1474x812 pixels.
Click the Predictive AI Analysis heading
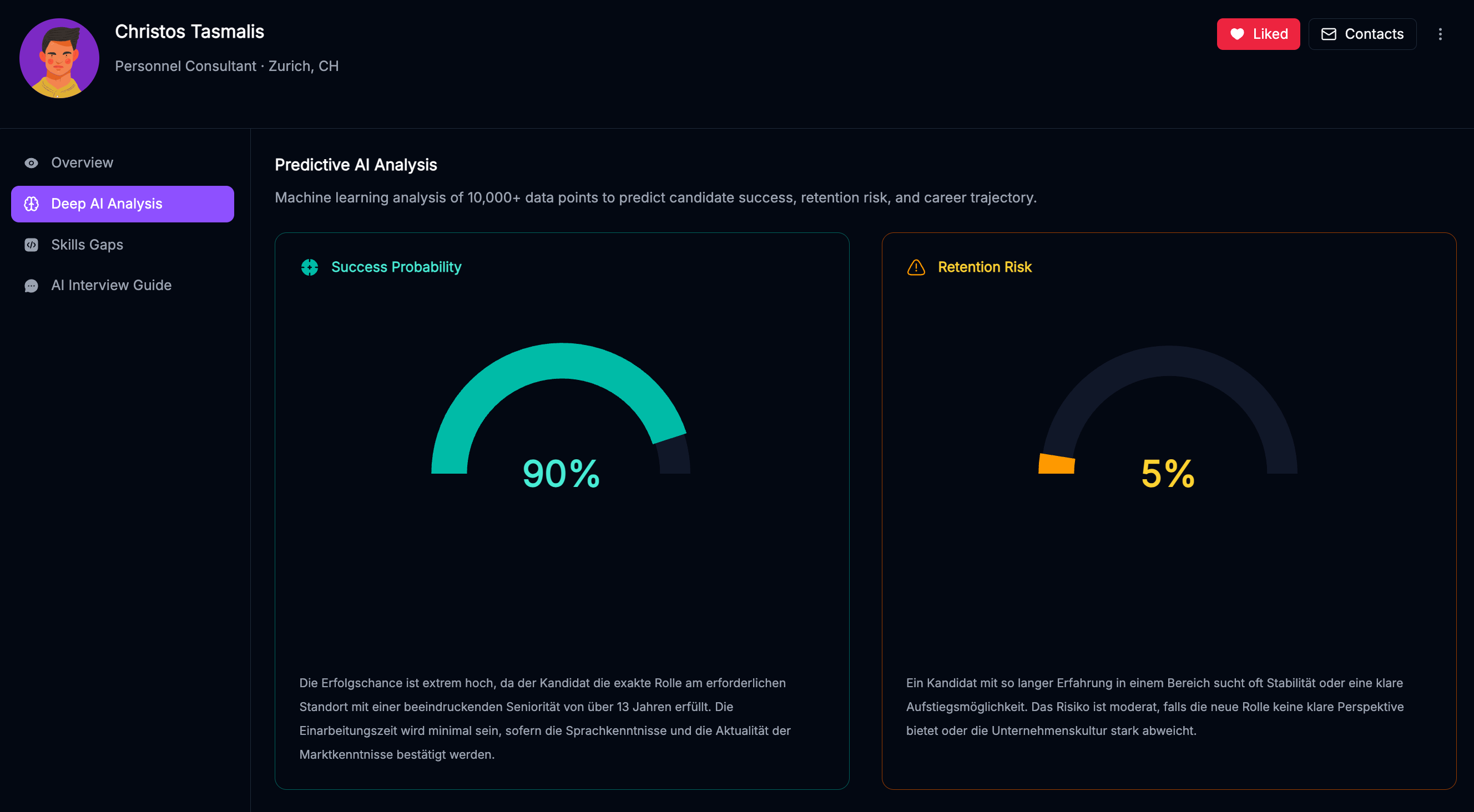[355, 165]
